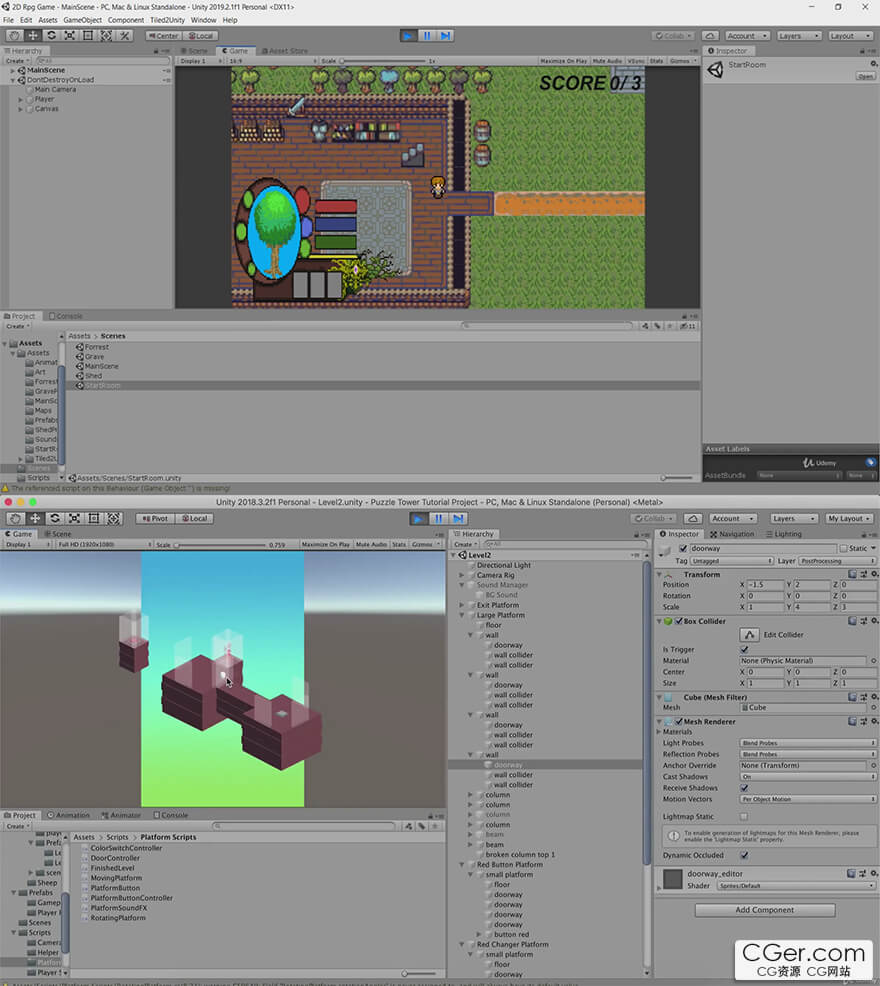The height and width of the screenshot is (986, 880).
Task: Open the Cast Shadows dropdown
Action: (808, 777)
